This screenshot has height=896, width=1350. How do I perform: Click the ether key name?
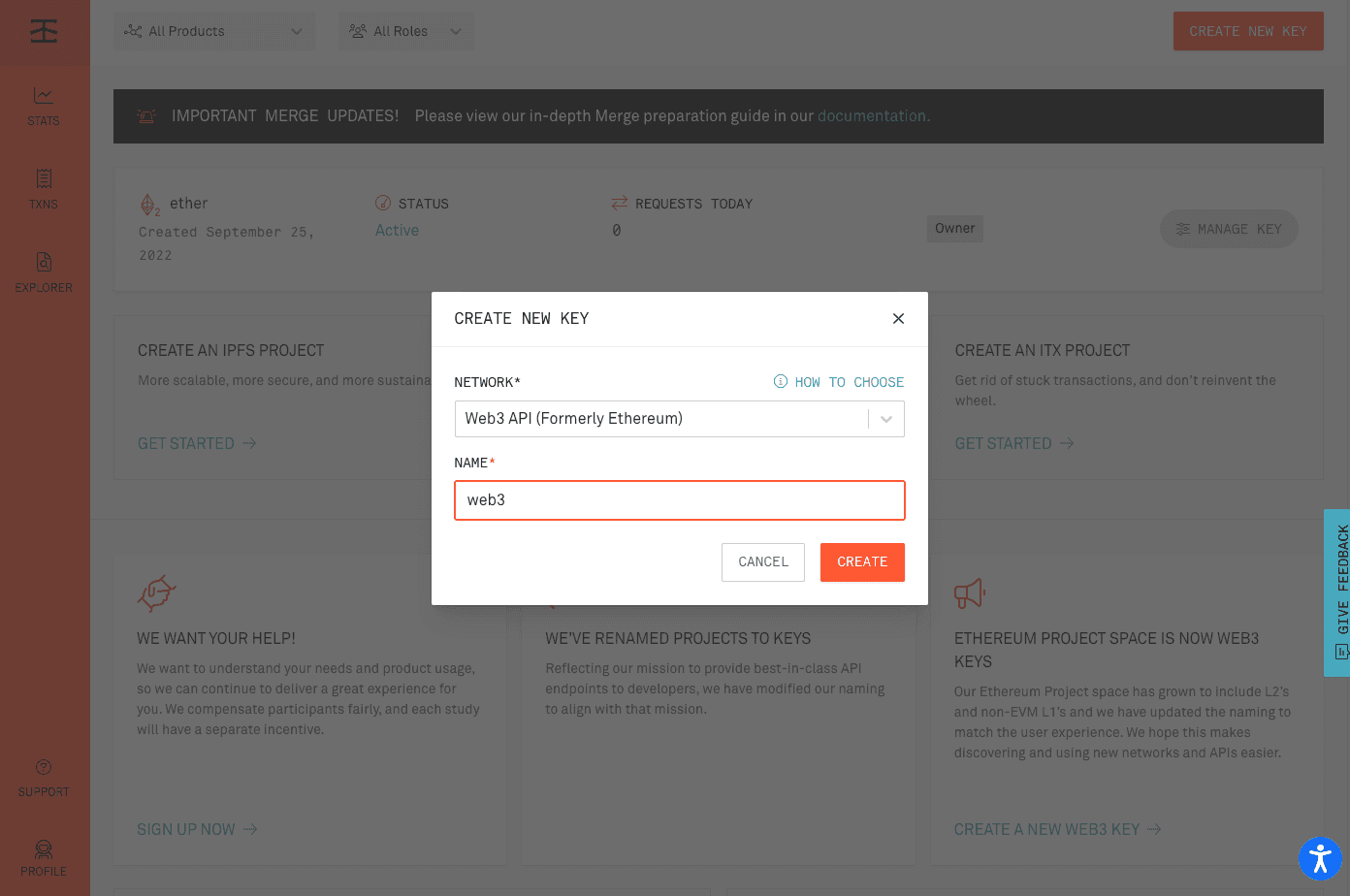[189, 204]
